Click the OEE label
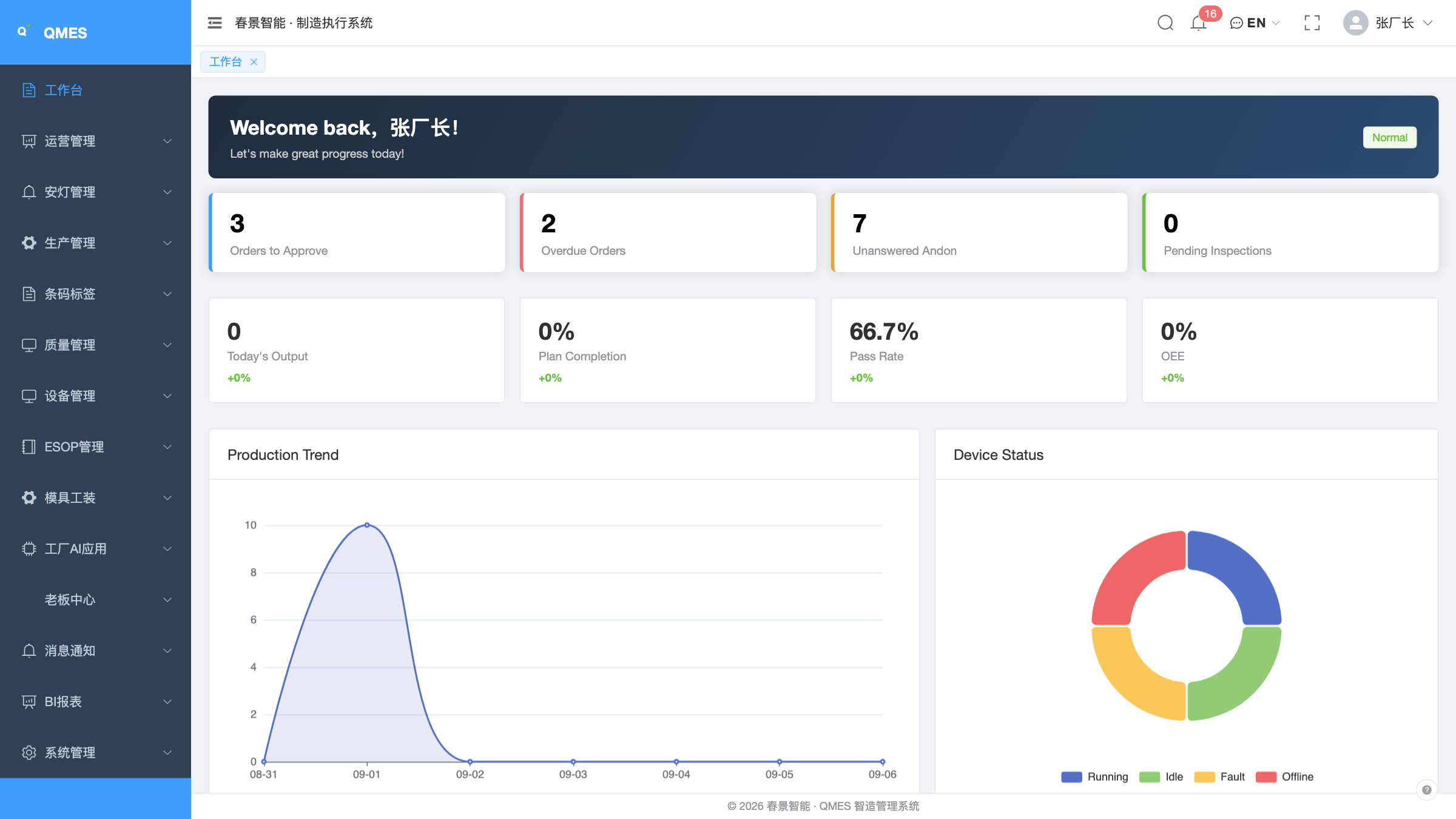 click(1173, 356)
